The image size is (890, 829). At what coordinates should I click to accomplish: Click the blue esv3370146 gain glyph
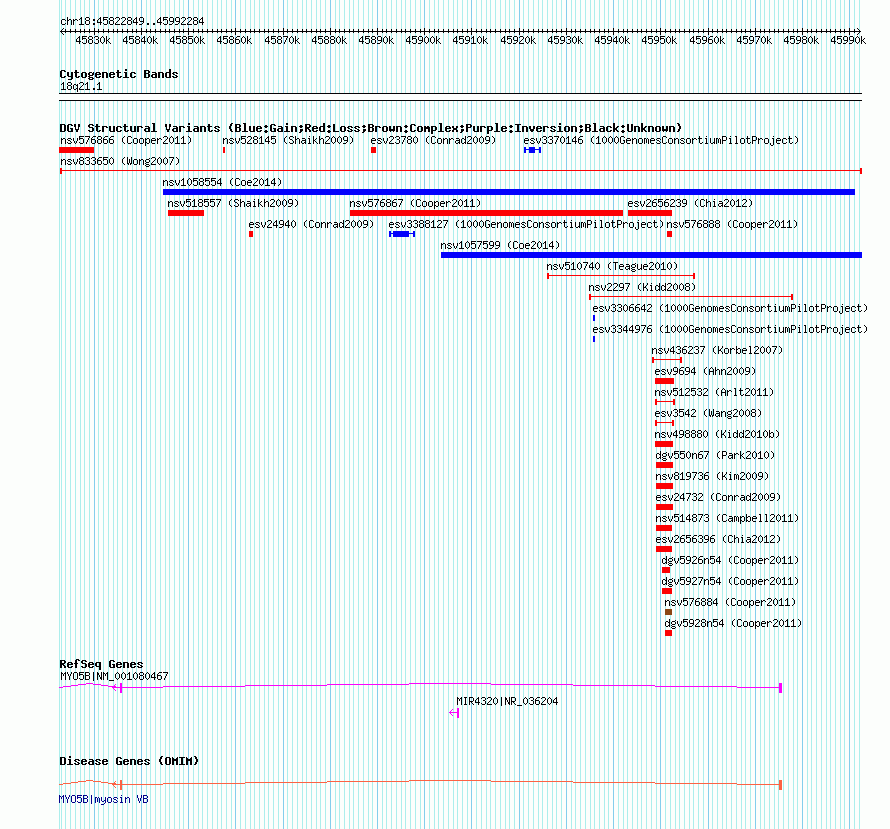(x=532, y=150)
